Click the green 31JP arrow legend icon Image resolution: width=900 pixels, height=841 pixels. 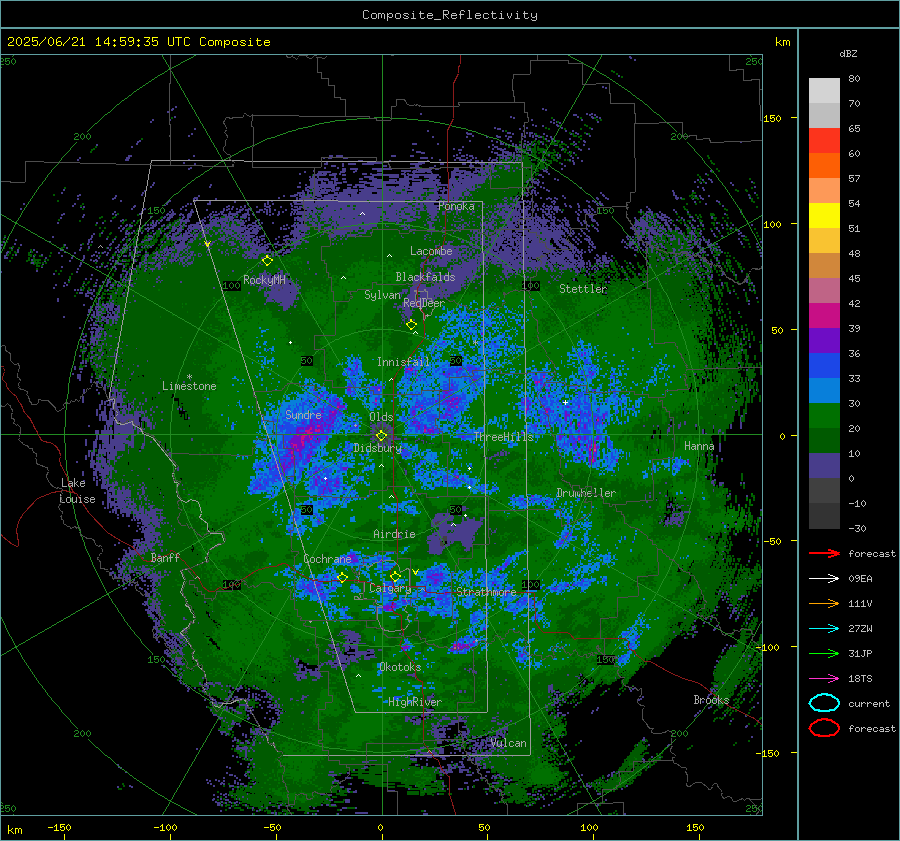tap(824, 653)
